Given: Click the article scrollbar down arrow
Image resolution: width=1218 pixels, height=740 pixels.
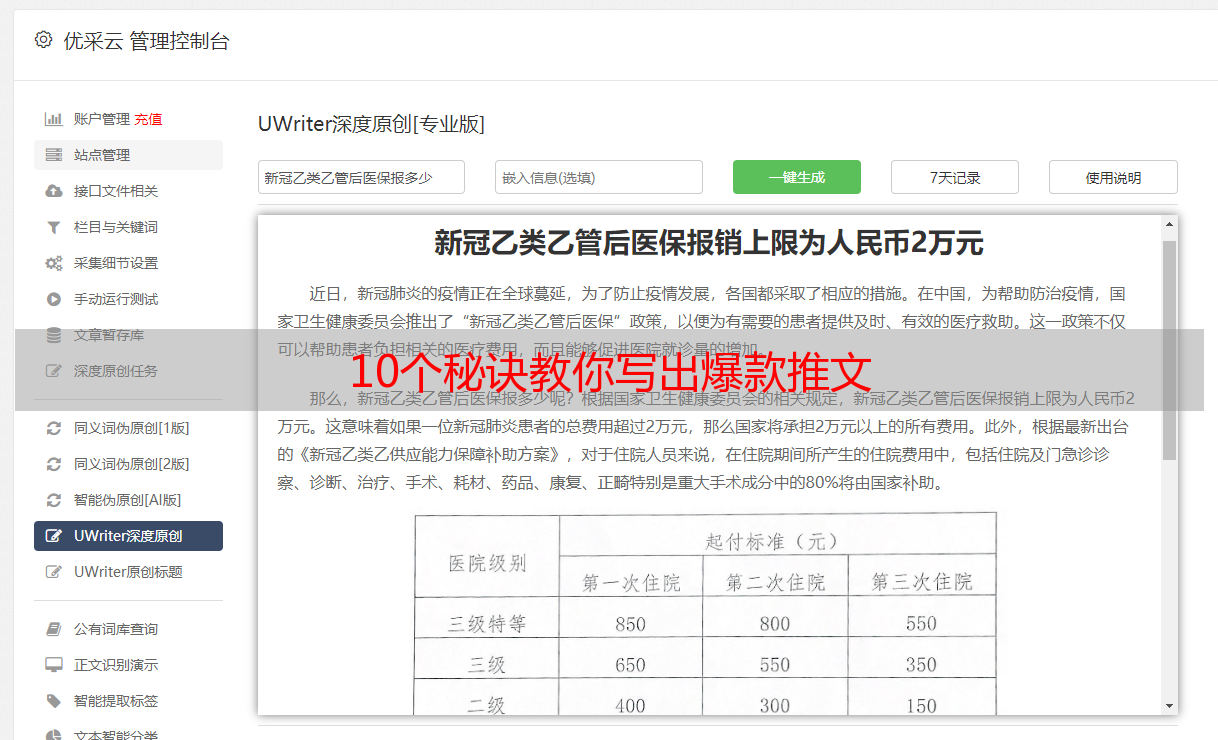Looking at the screenshot, I should click(1169, 705).
